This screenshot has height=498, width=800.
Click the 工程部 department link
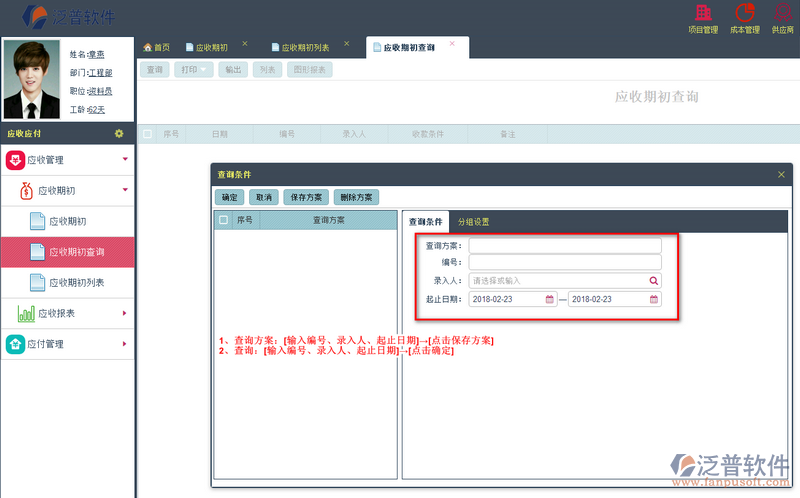[101, 73]
